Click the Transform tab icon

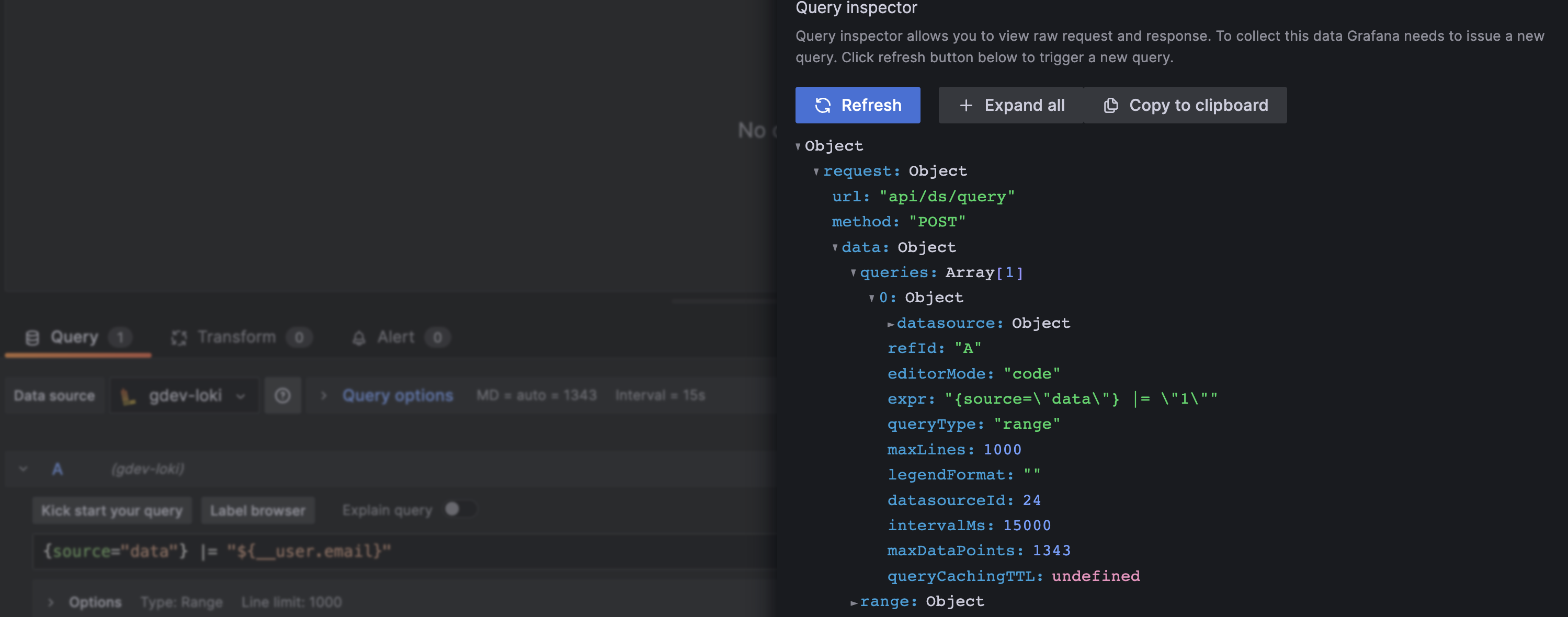(178, 337)
